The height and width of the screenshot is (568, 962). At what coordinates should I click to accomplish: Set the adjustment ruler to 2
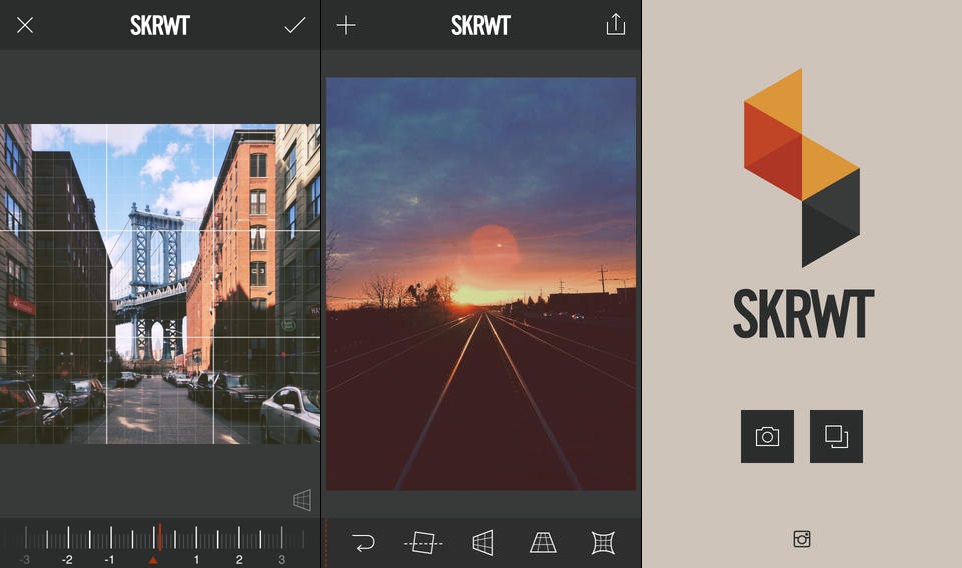[x=239, y=559]
